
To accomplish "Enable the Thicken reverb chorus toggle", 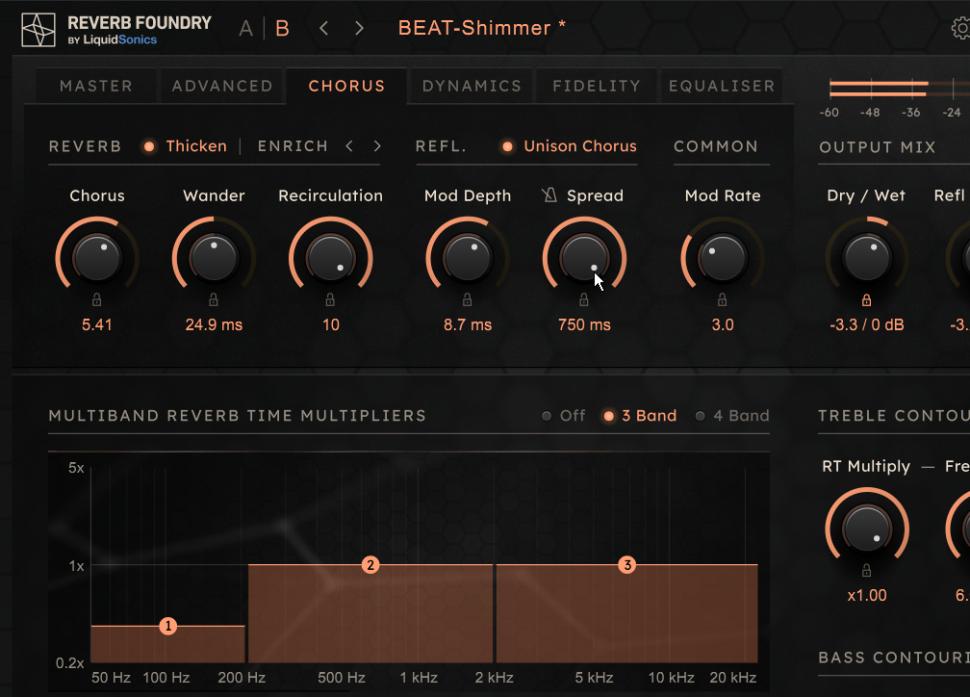I will [186, 146].
